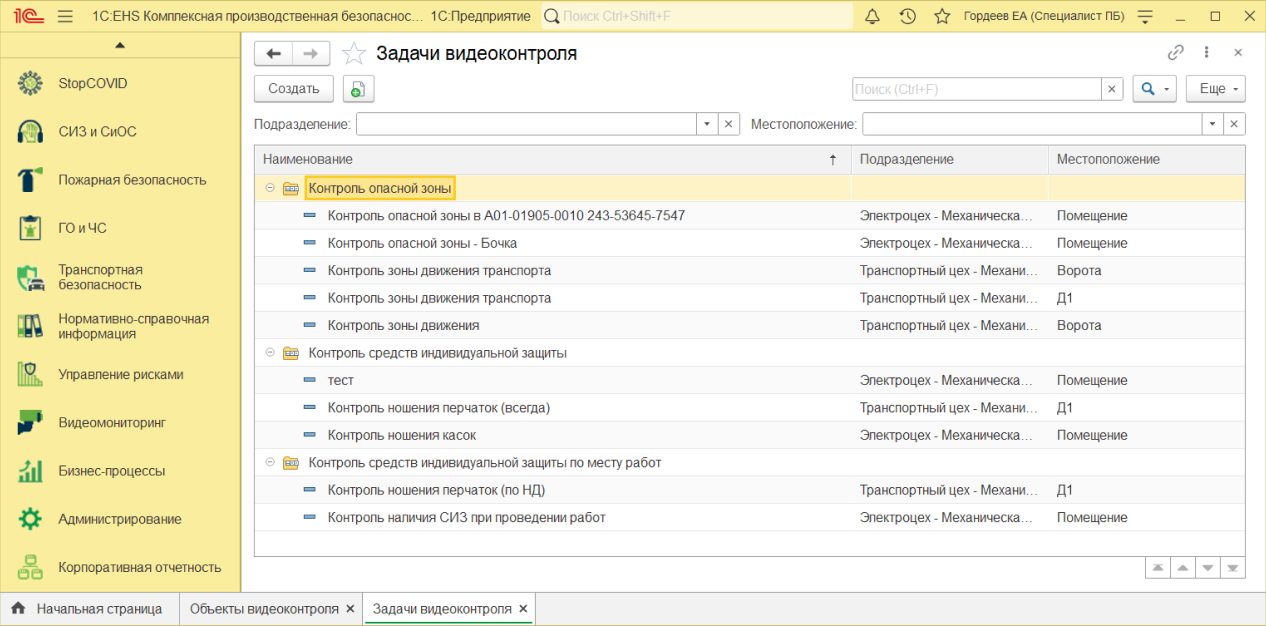1266x626 pixels.
Task: Collapse the Контроль опасной зоны group
Action: pos(270,188)
